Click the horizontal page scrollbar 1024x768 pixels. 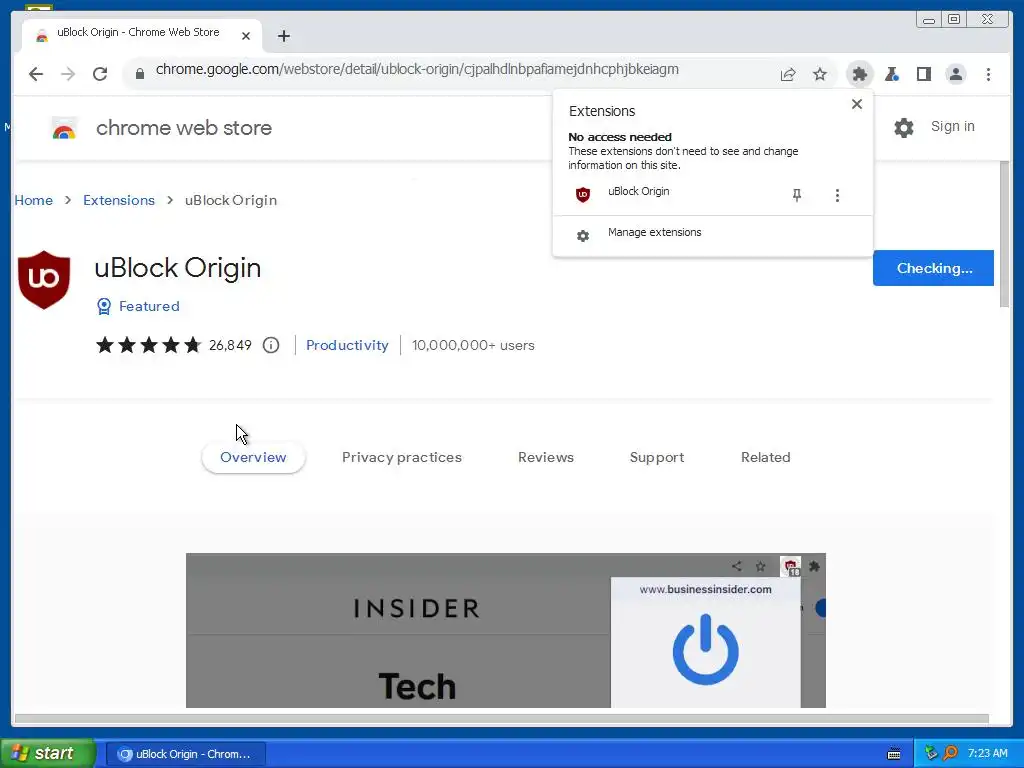501,718
